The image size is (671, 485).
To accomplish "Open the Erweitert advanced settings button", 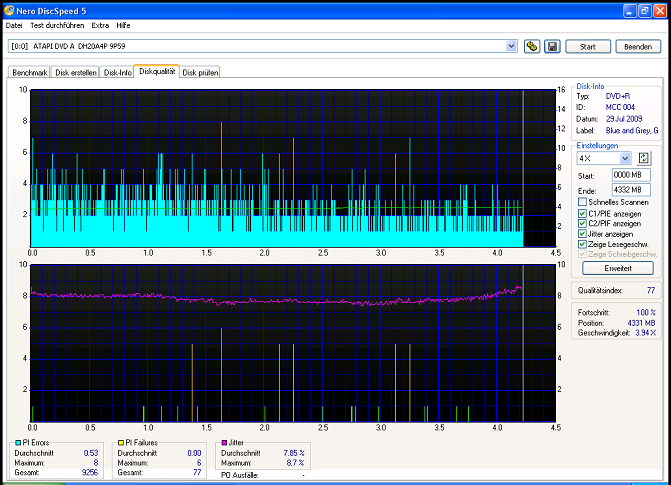I will pos(618,268).
